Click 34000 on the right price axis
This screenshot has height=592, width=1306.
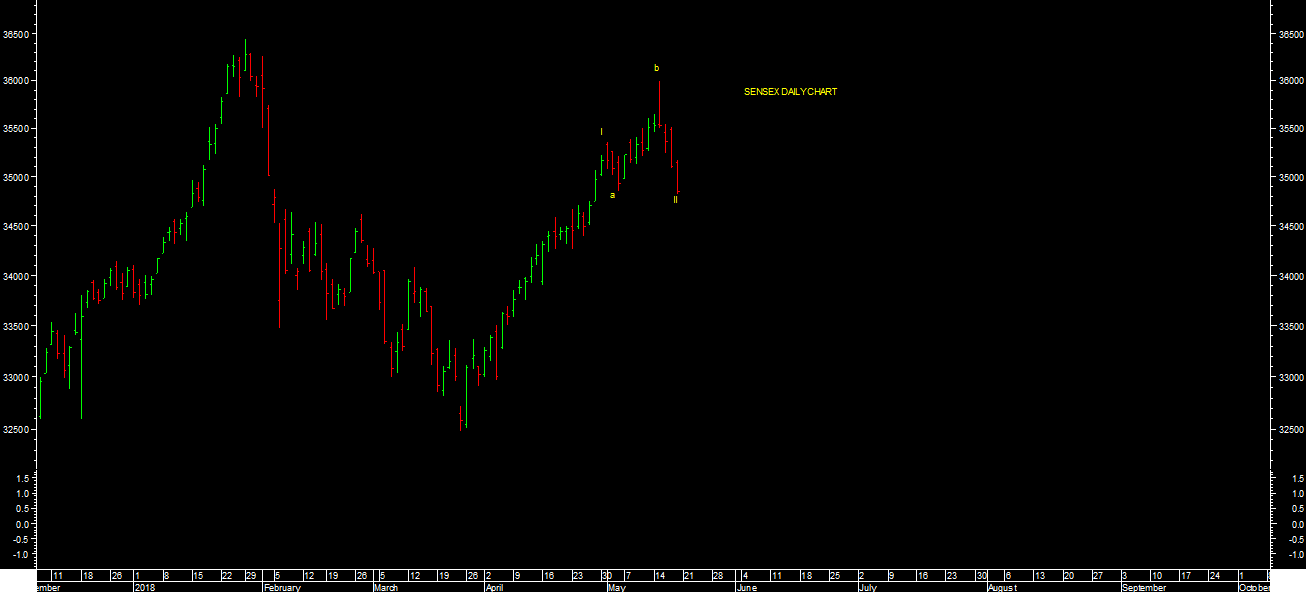[1290, 277]
